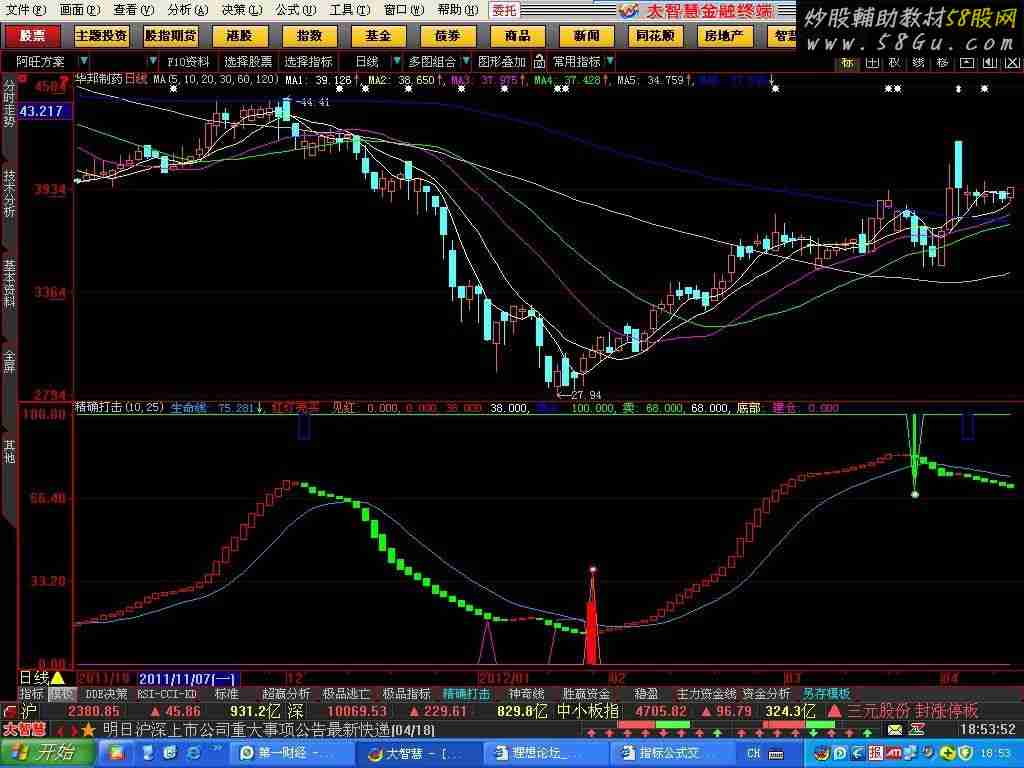Click the highlighted date 2011/11/07(一)
Screen dimensions: 1024x768
click(x=189, y=679)
